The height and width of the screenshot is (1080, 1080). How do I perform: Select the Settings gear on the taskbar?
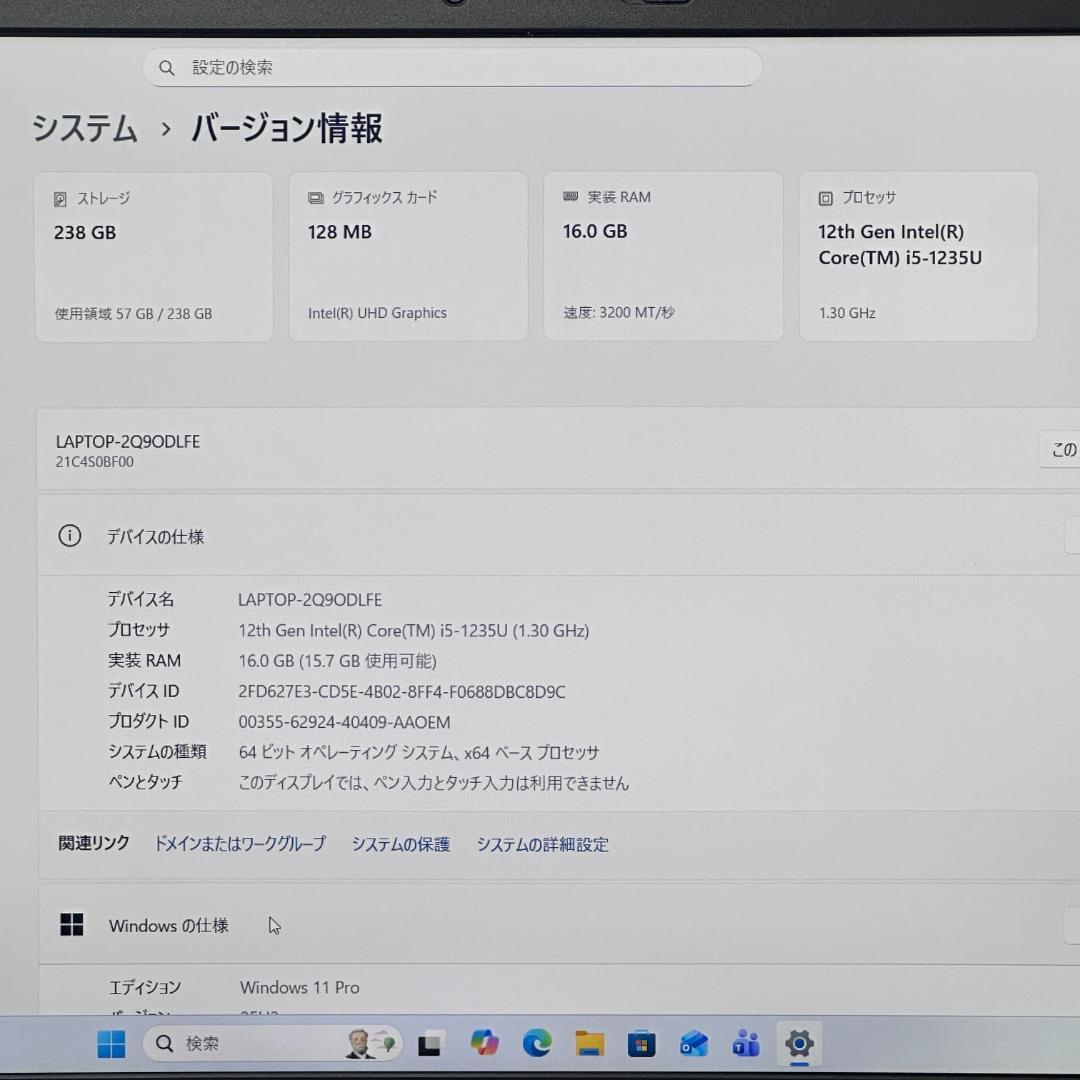(x=797, y=1043)
